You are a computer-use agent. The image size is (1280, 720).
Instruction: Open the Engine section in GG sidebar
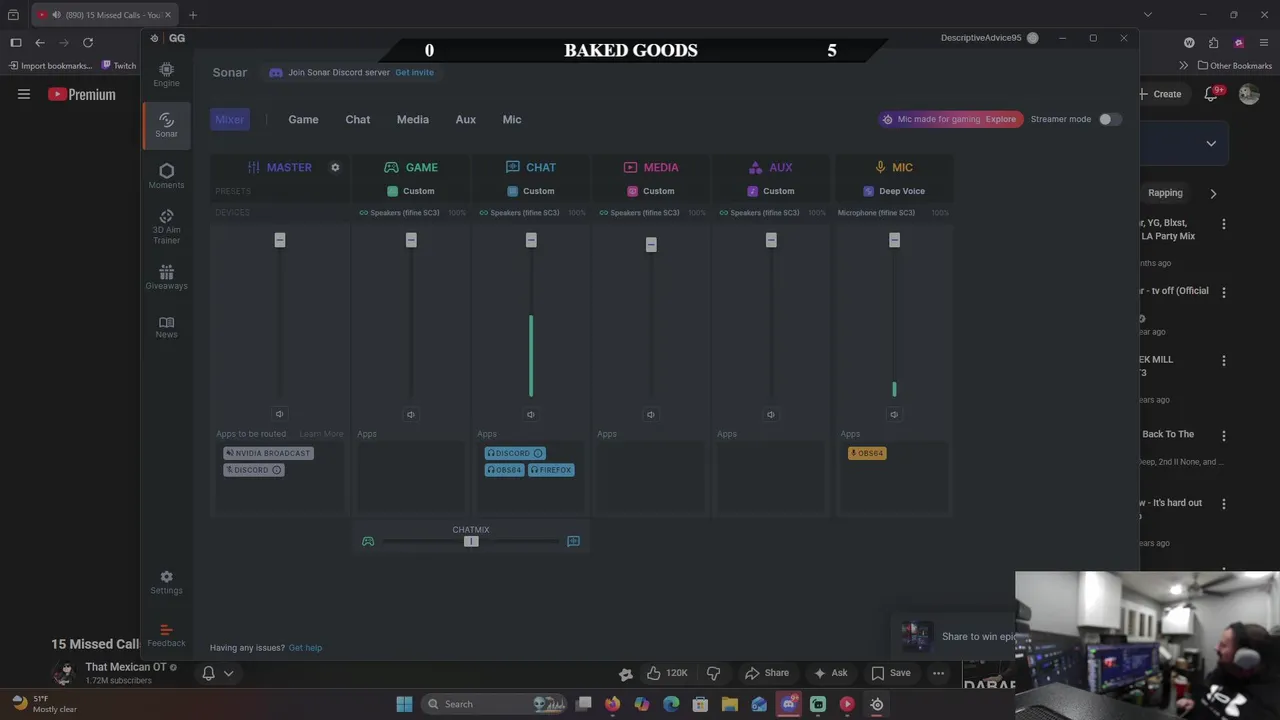coord(166,74)
